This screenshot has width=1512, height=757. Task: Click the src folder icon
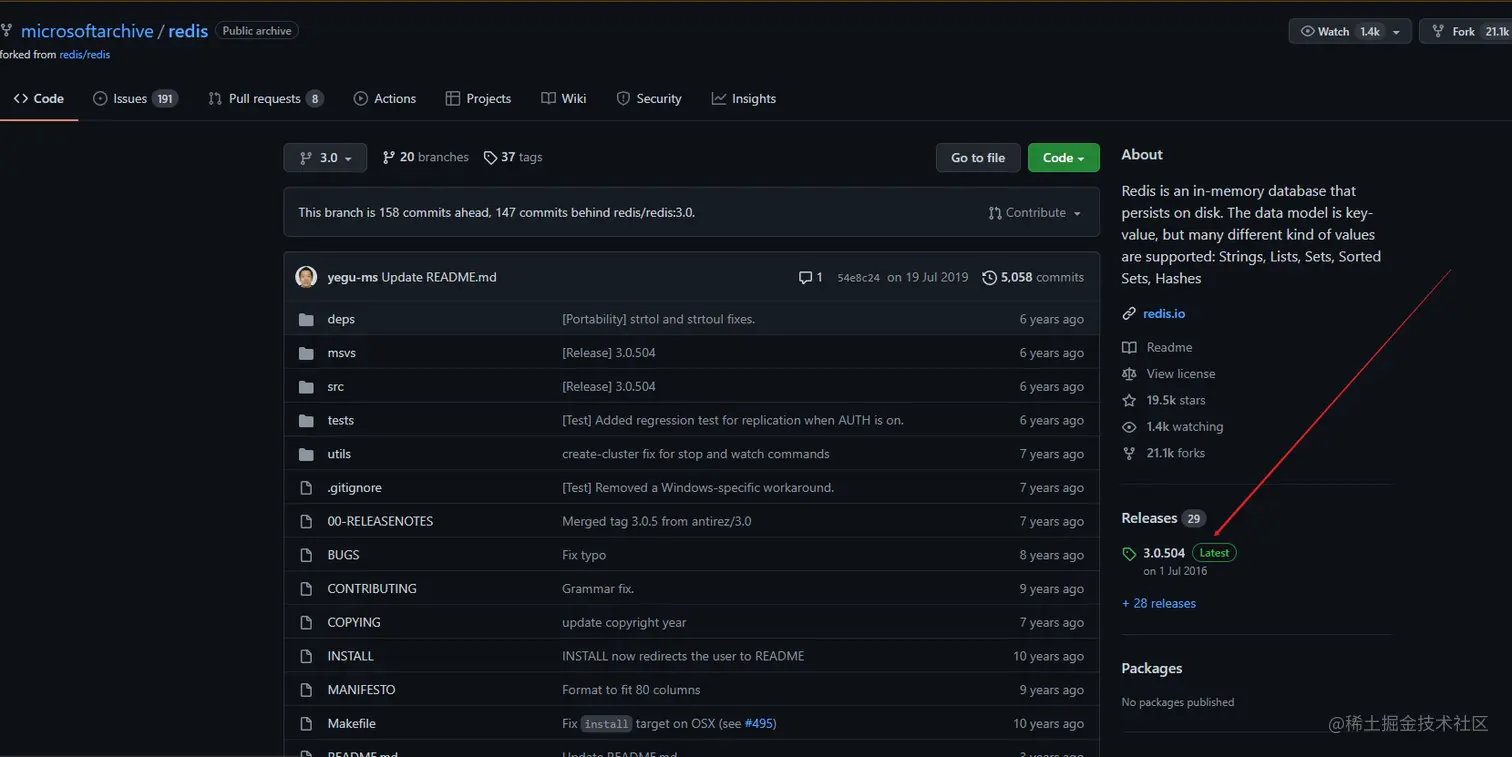306,386
